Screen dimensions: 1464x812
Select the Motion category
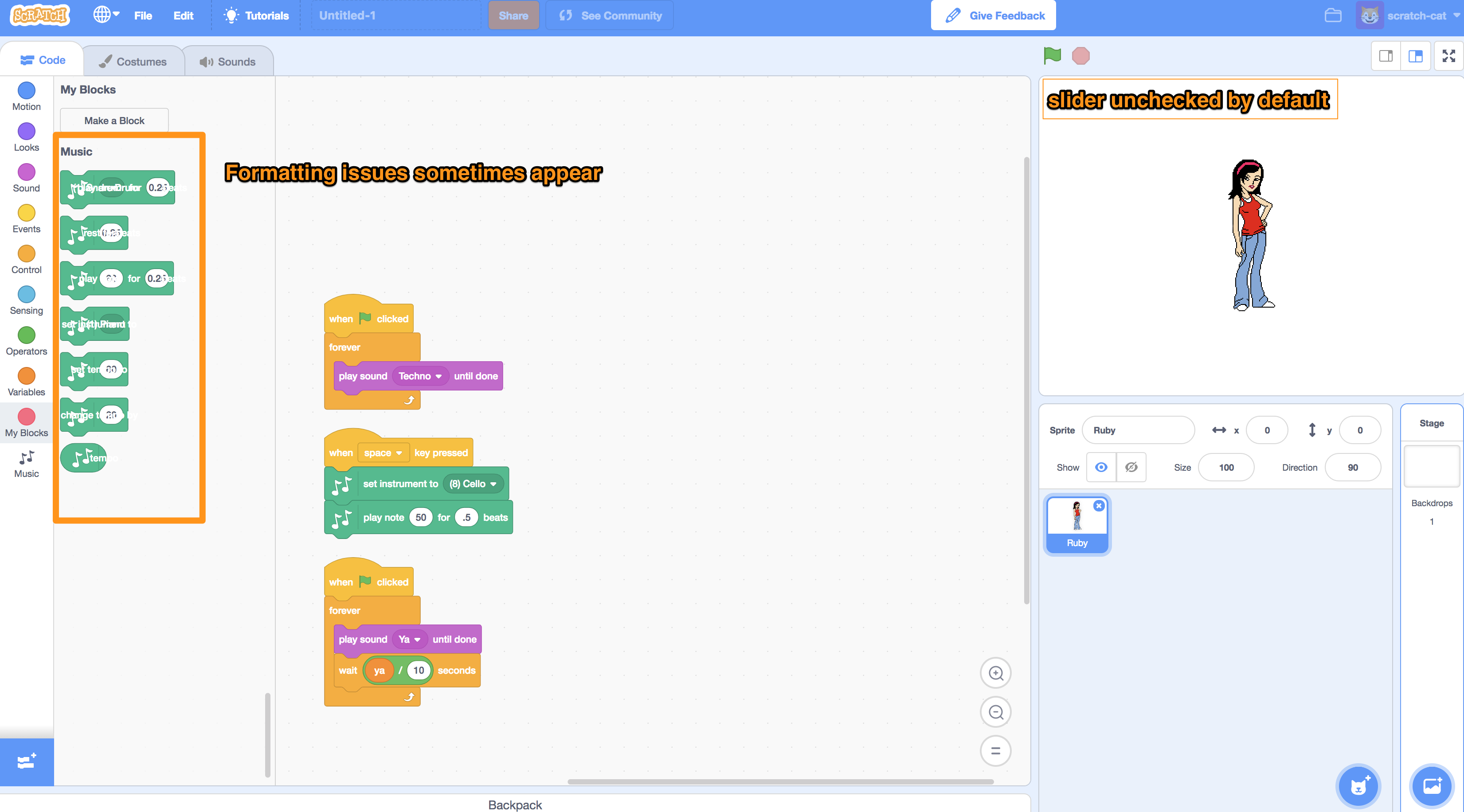point(26,97)
